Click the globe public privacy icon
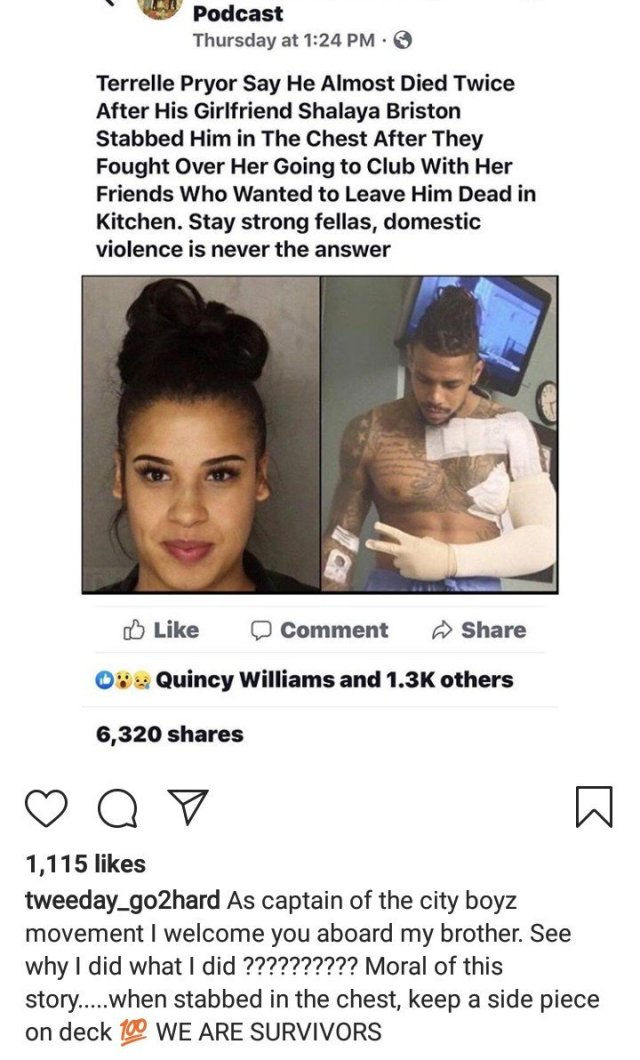 [x=402, y=41]
